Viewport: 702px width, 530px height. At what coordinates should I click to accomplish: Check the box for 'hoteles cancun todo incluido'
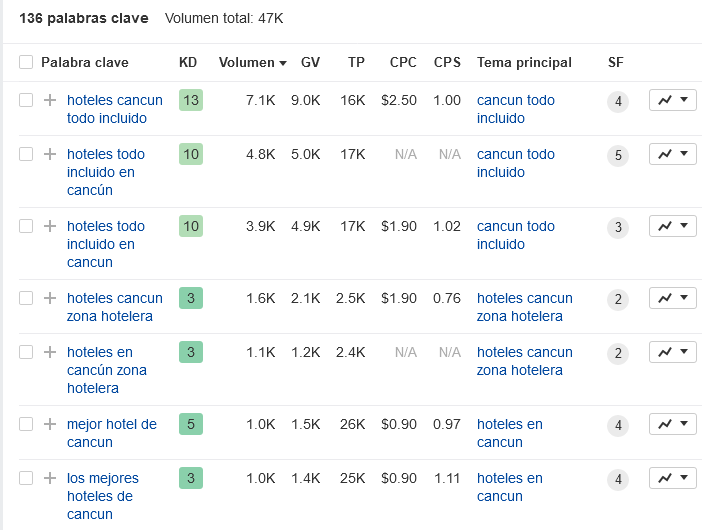point(26,100)
